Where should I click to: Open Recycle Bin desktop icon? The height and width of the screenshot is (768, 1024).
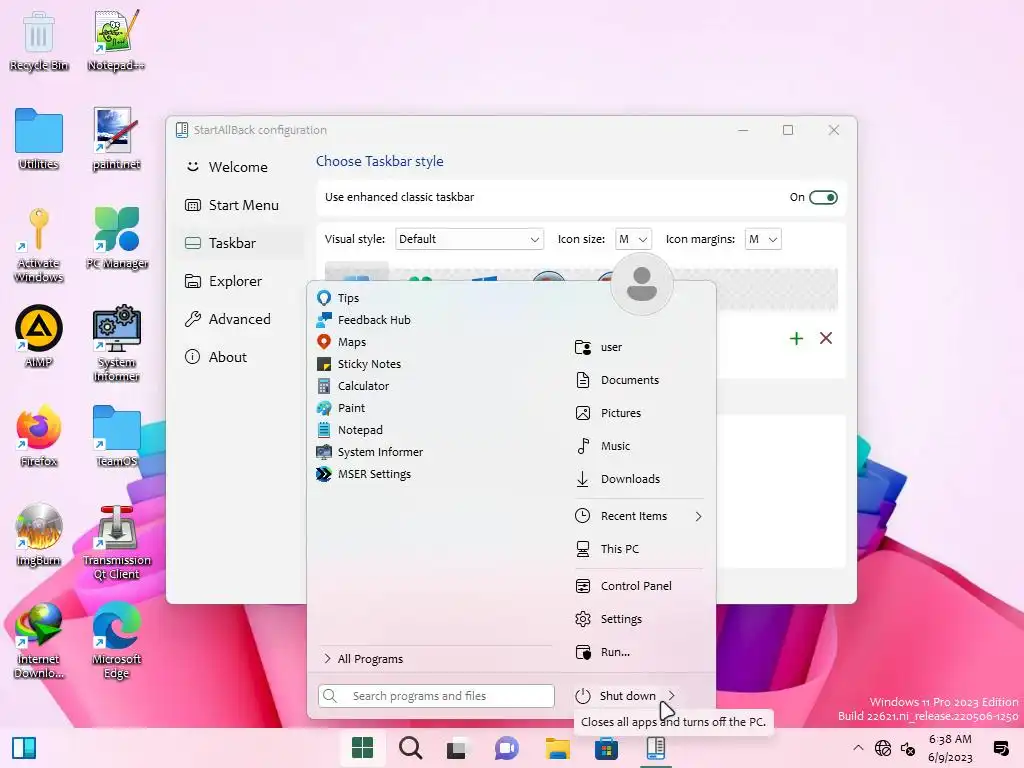[39, 41]
